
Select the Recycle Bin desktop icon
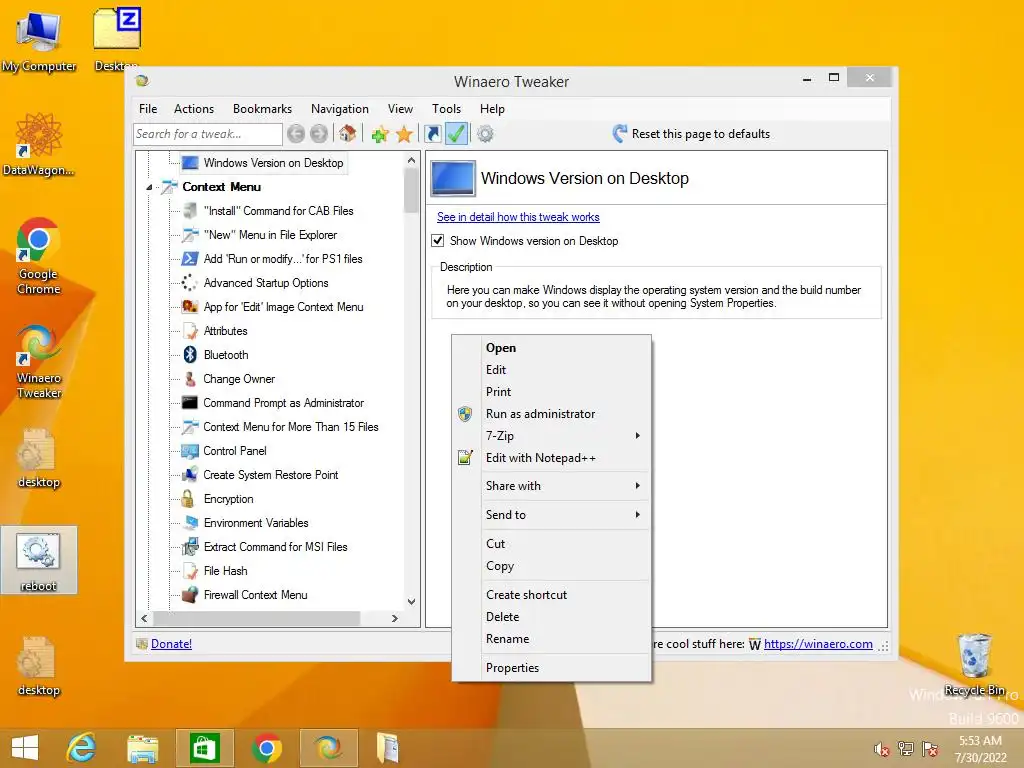[974, 665]
